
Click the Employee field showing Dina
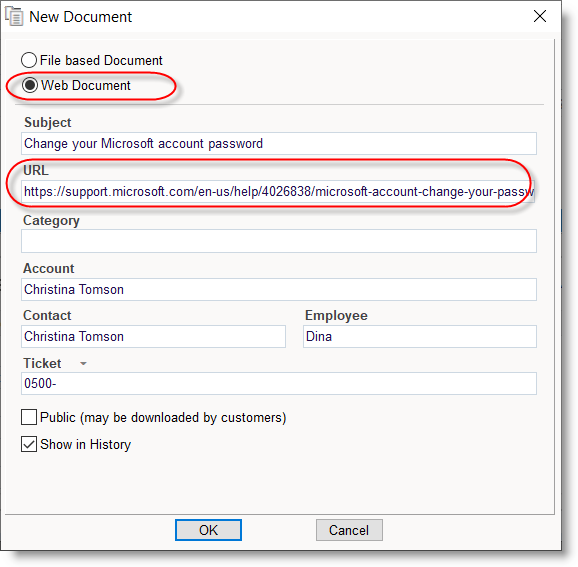420,336
